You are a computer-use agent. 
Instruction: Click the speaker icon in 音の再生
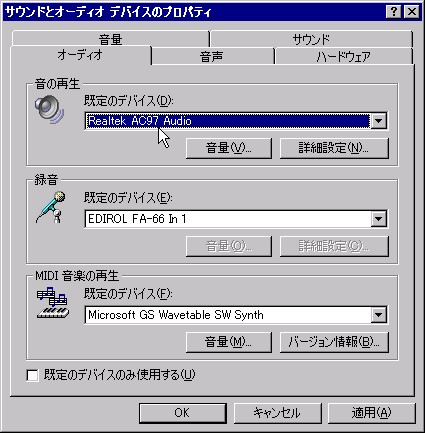[x=49, y=110]
